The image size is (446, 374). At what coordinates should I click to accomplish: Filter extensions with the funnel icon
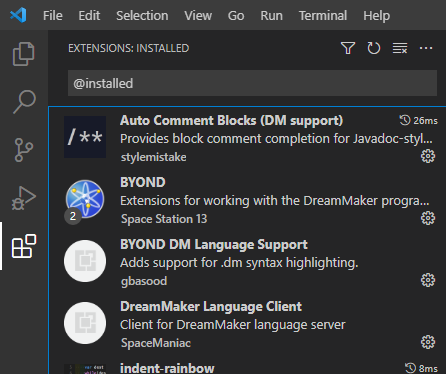click(348, 48)
